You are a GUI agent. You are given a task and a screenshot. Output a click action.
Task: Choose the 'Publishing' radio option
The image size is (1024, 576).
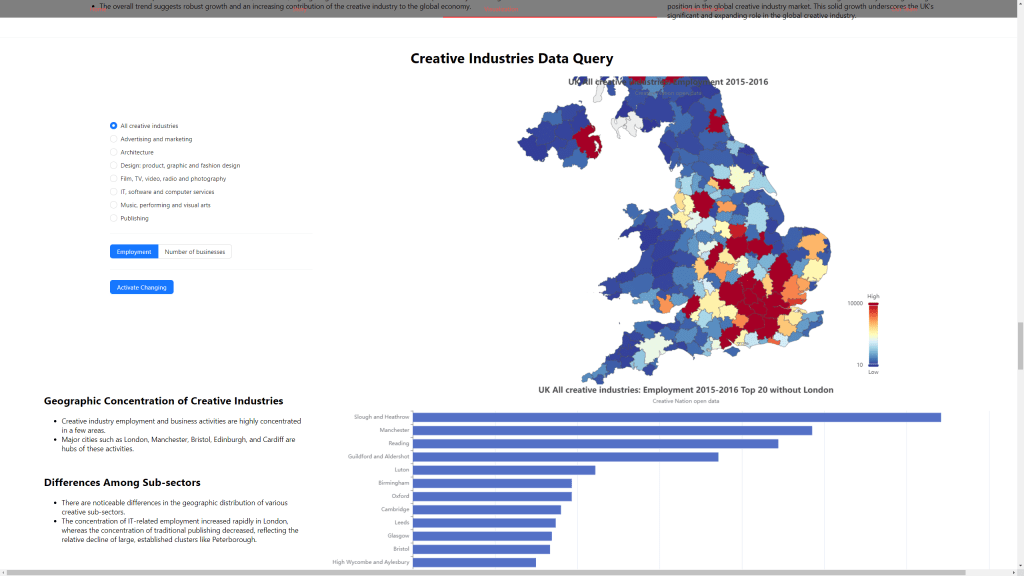pos(114,218)
